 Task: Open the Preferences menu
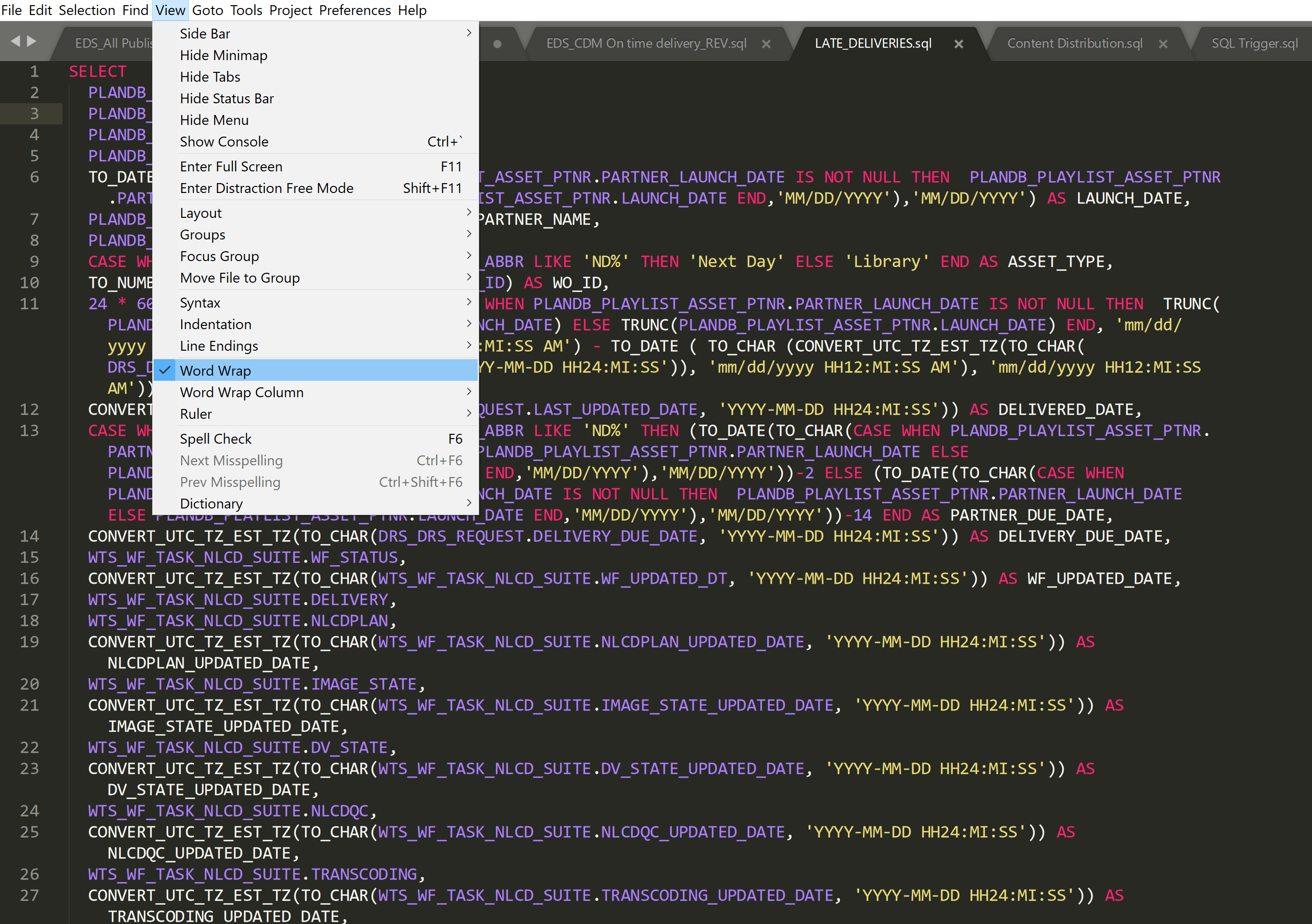[x=355, y=10]
